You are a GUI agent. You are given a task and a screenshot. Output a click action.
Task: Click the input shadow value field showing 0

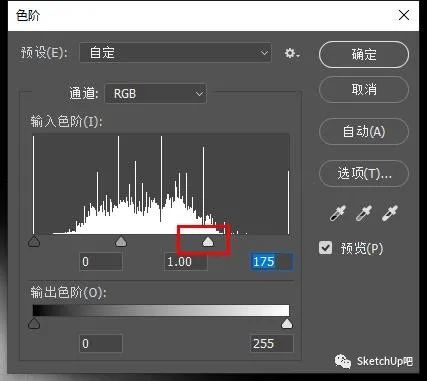(101, 262)
